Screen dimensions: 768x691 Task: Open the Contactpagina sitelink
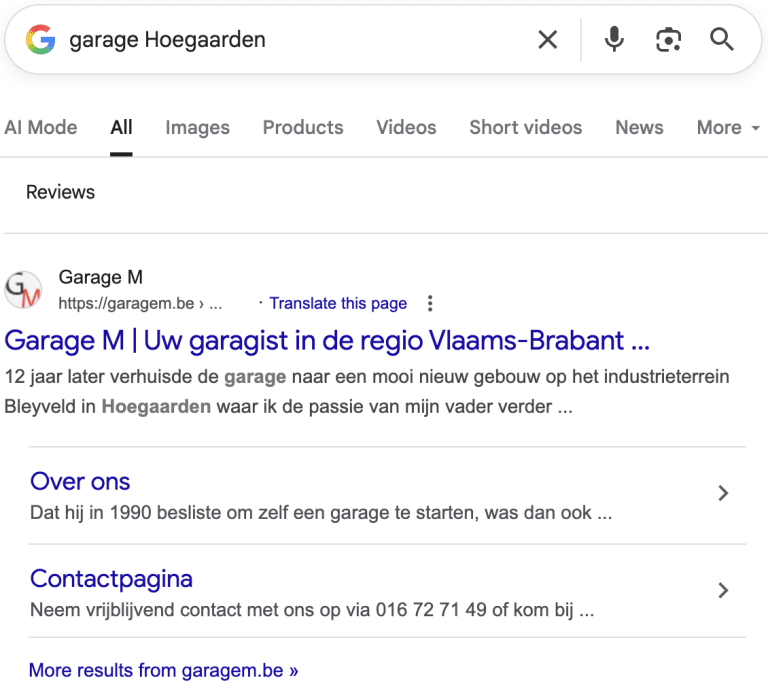click(111, 579)
